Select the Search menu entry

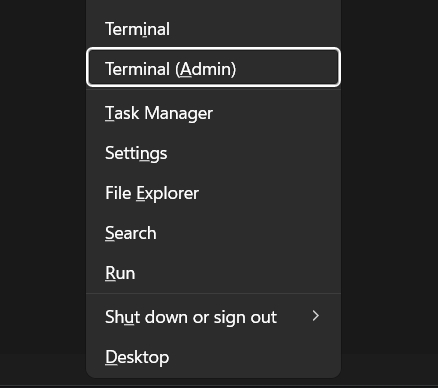coord(213,233)
